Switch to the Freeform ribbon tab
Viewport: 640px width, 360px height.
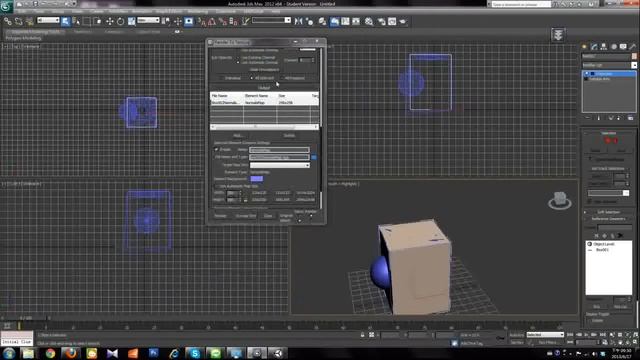tap(82, 31)
